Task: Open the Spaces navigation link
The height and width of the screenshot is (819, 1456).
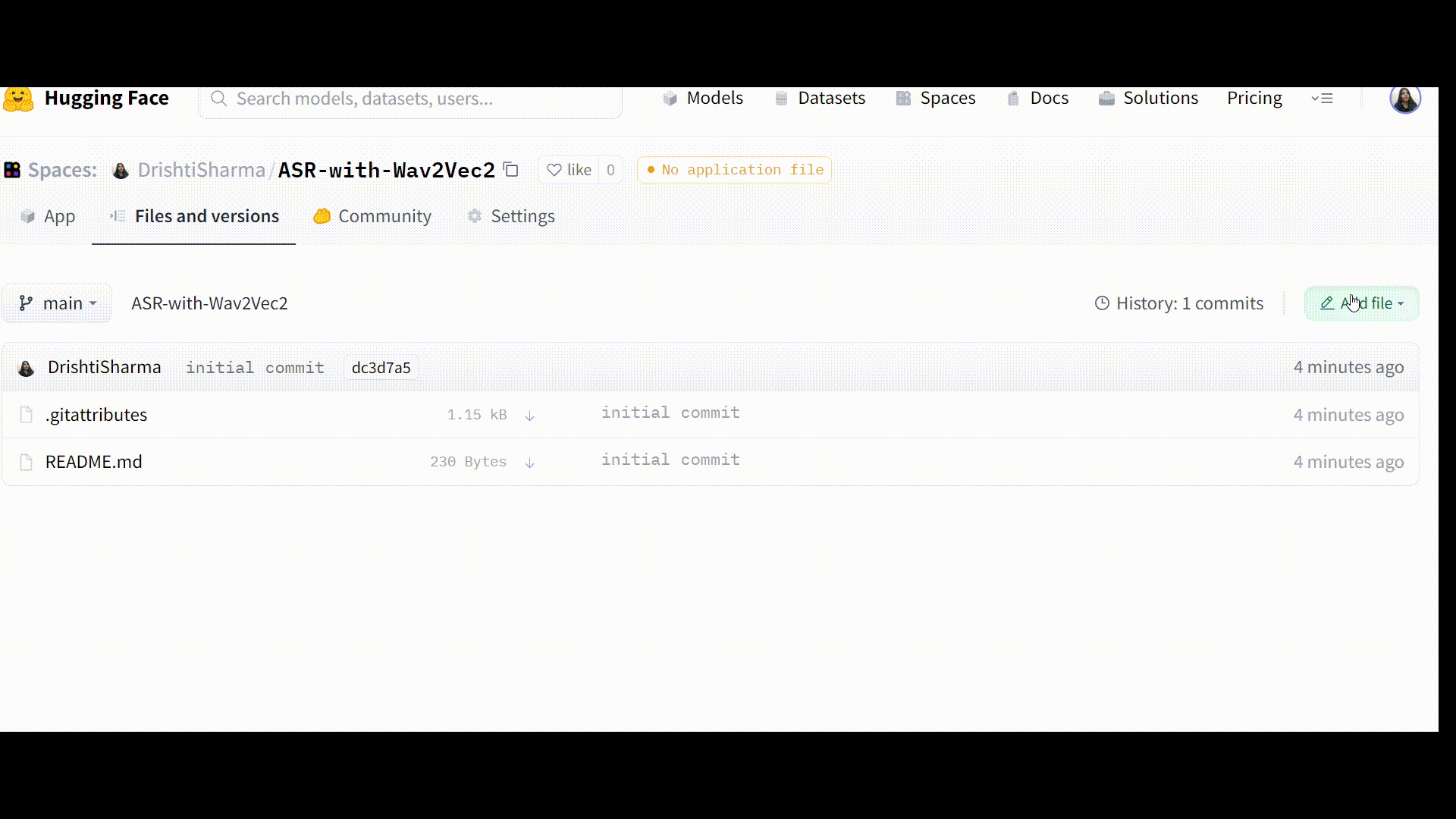Action: [936, 98]
